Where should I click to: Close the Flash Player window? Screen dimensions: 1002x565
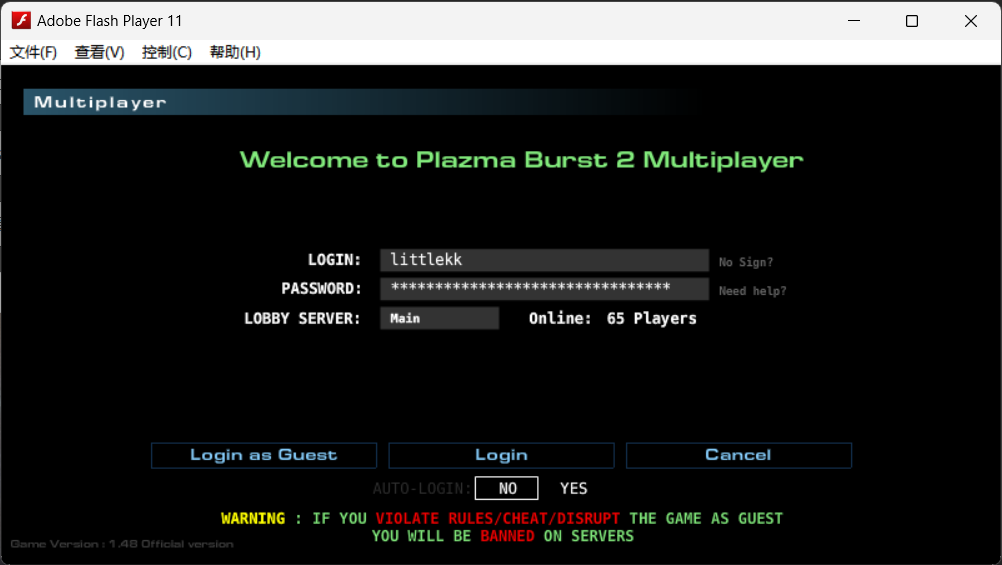[970, 20]
